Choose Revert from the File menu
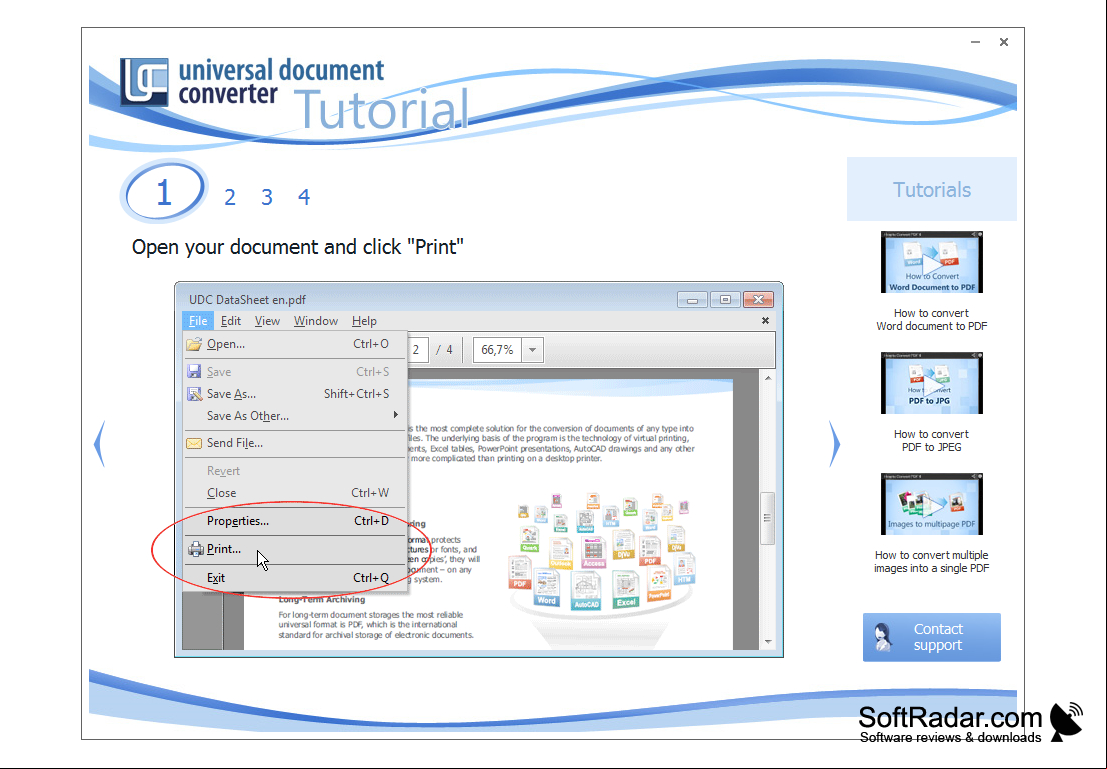The height and width of the screenshot is (769, 1107). (295, 471)
